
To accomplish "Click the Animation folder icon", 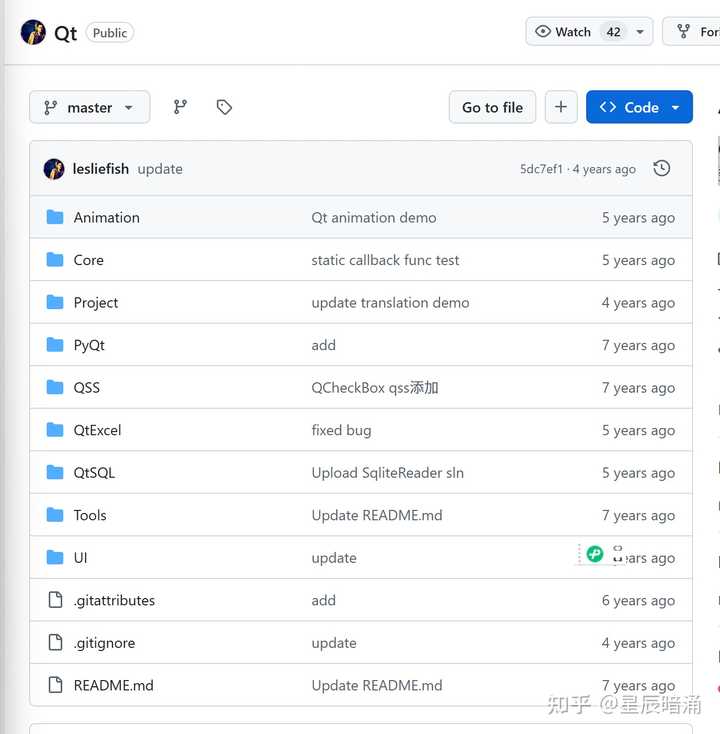I will [x=55, y=217].
